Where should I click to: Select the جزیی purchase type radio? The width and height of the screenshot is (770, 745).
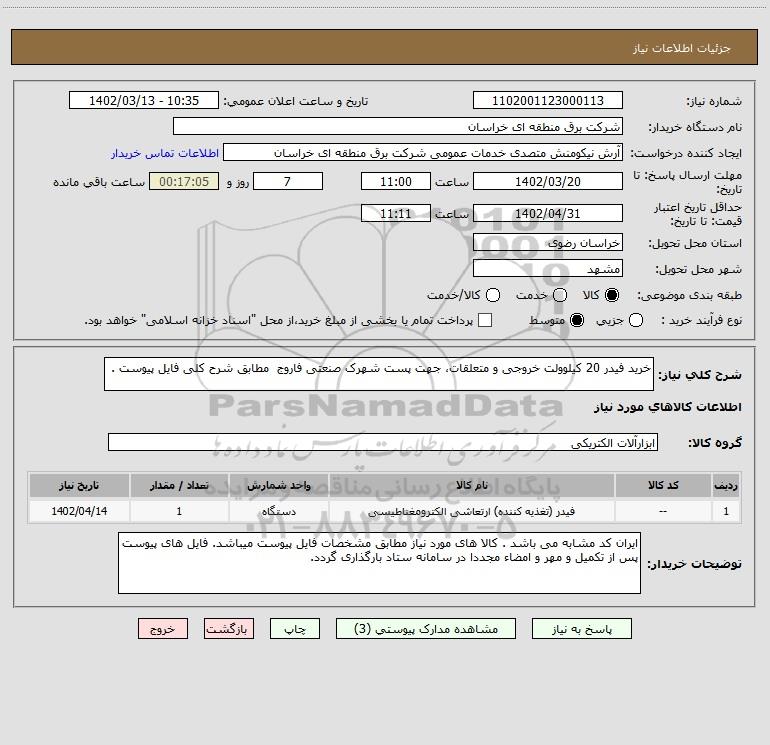pyautogui.click(x=635, y=320)
